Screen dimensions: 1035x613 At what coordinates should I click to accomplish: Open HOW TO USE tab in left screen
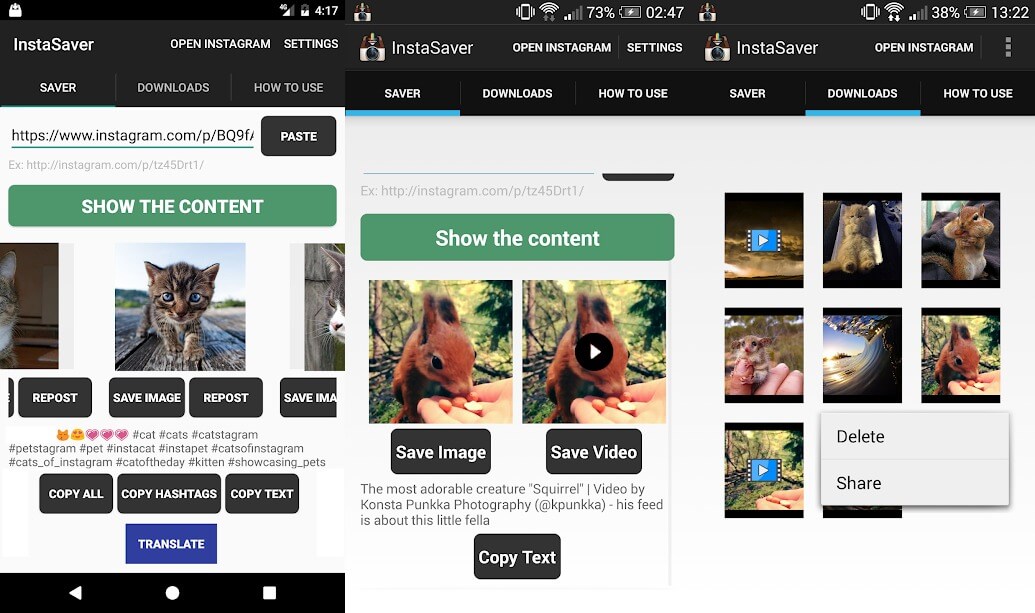coord(288,87)
